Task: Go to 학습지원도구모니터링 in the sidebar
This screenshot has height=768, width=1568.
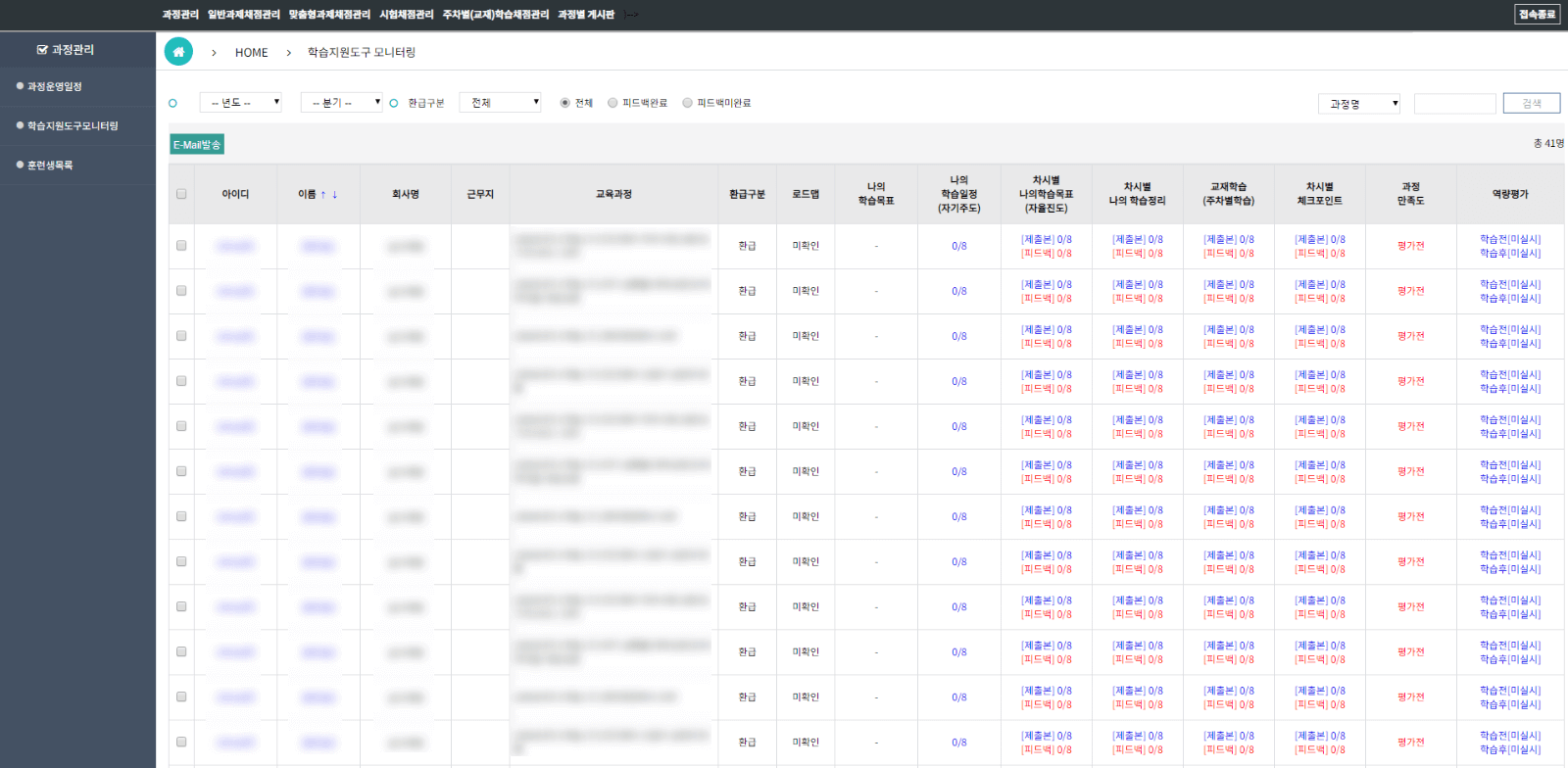Action: click(x=73, y=125)
